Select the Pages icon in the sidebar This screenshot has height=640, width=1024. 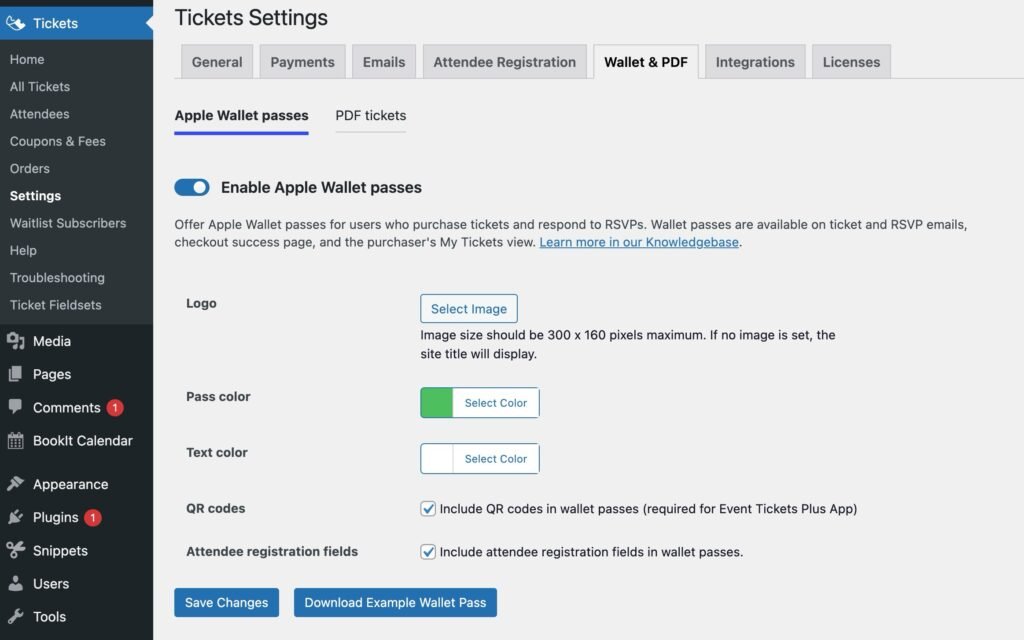pos(14,373)
